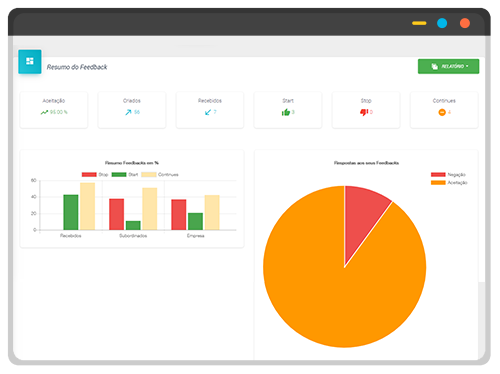Click the Respostas aos seus Feedbacks chart title
Image resolution: width=500 pixels, height=374 pixels.
click(366, 163)
